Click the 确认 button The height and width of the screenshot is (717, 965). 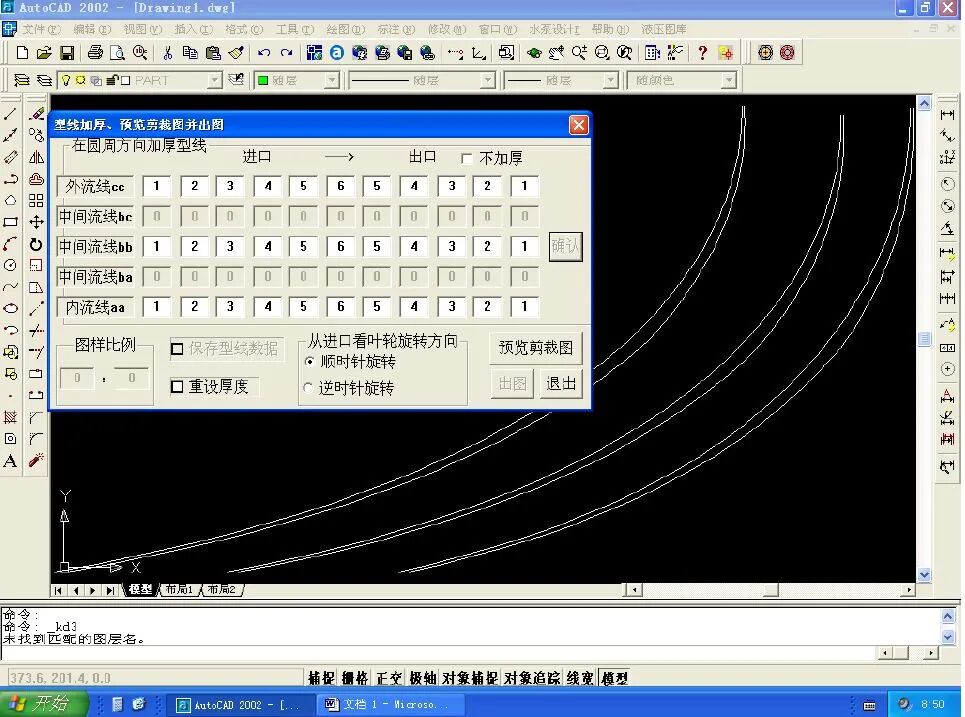[565, 246]
